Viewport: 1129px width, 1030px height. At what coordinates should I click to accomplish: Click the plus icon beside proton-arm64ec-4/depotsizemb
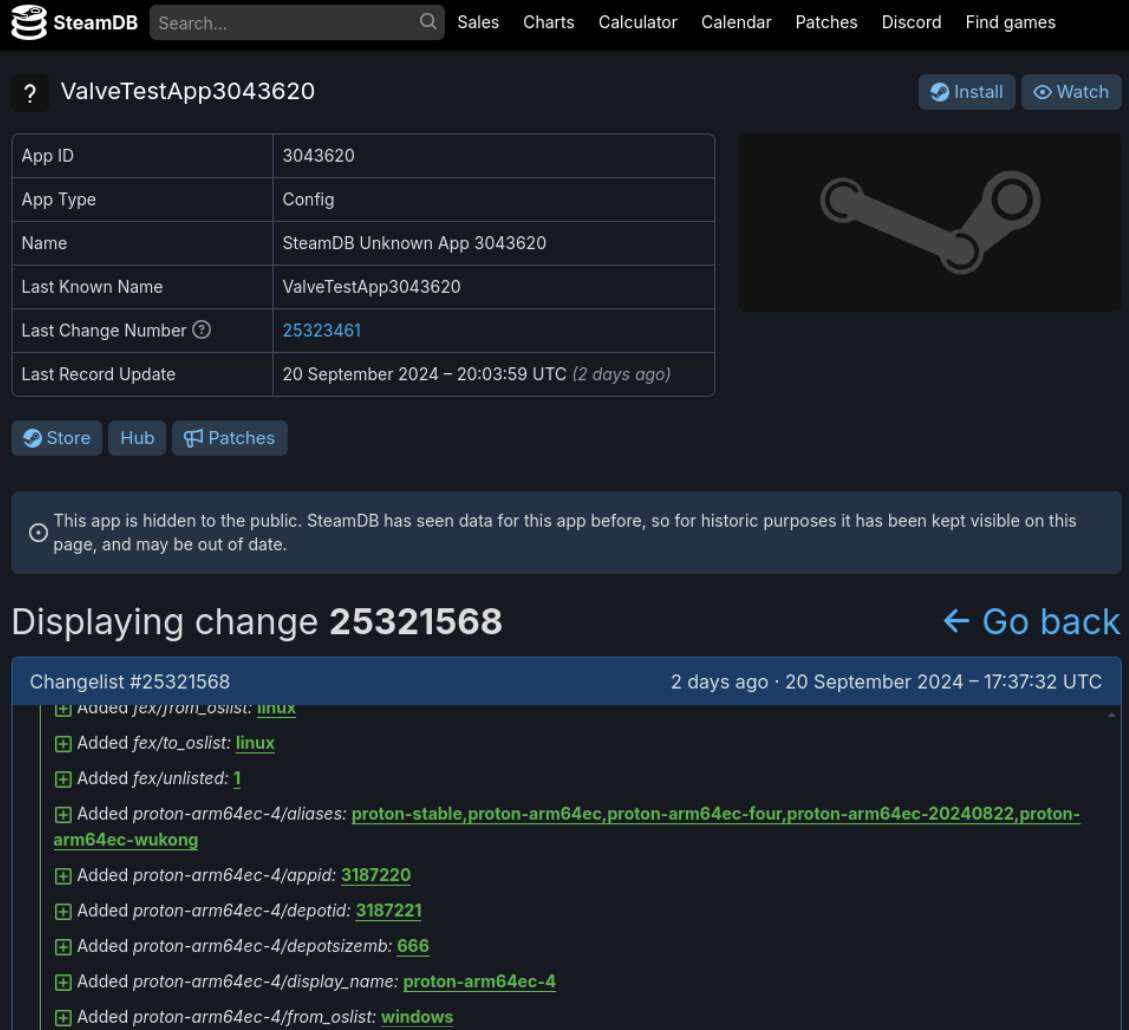(63, 947)
